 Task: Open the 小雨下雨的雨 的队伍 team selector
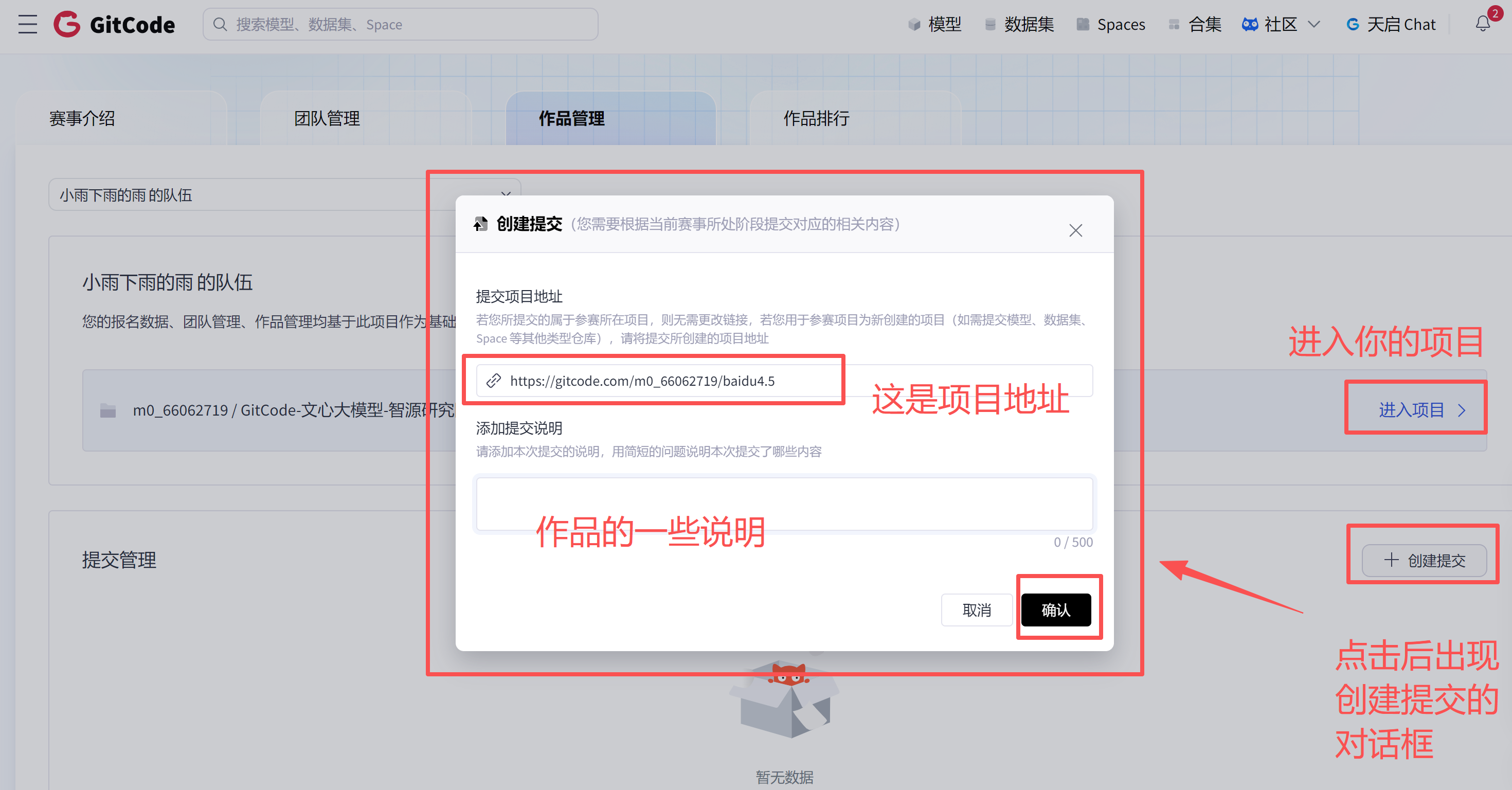coord(285,194)
